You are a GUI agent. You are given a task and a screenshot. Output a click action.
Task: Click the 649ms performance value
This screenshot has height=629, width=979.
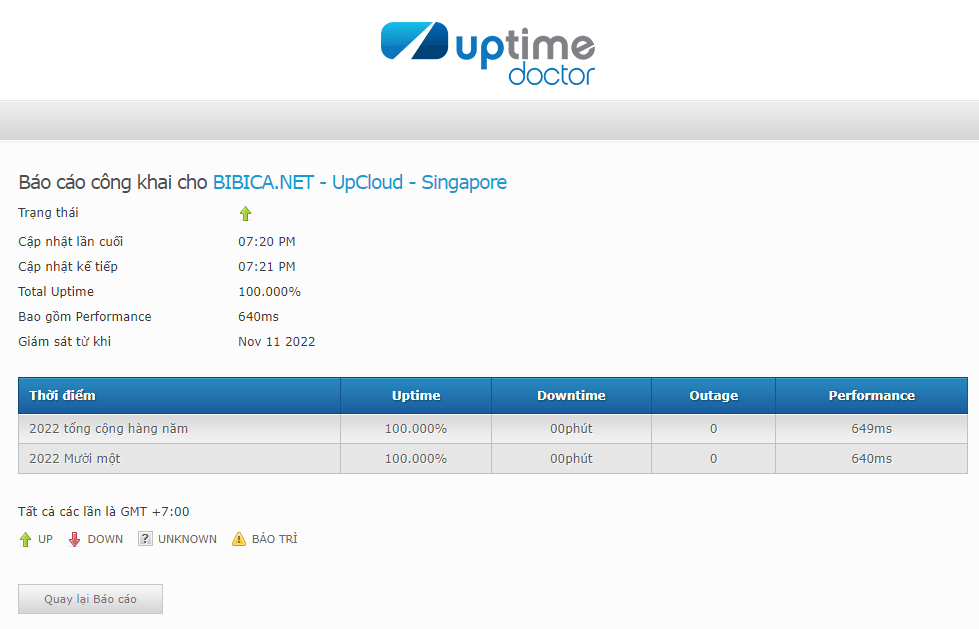(x=872, y=428)
